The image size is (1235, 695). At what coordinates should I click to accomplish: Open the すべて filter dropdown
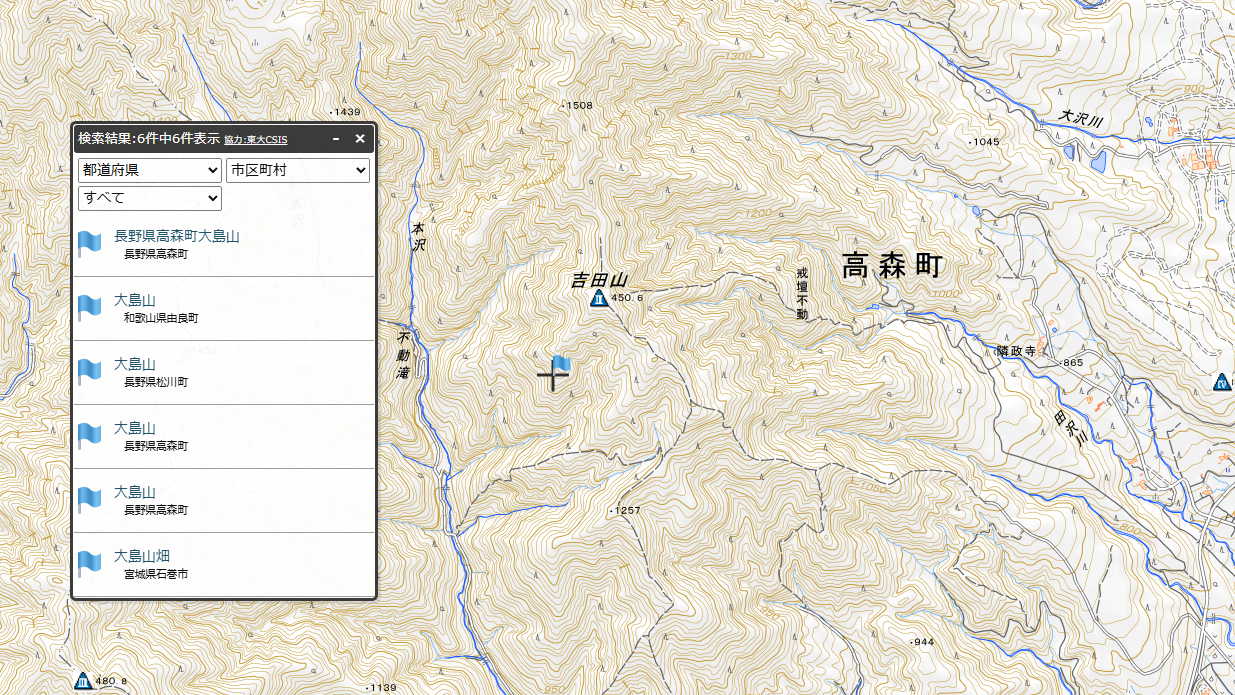tap(150, 198)
